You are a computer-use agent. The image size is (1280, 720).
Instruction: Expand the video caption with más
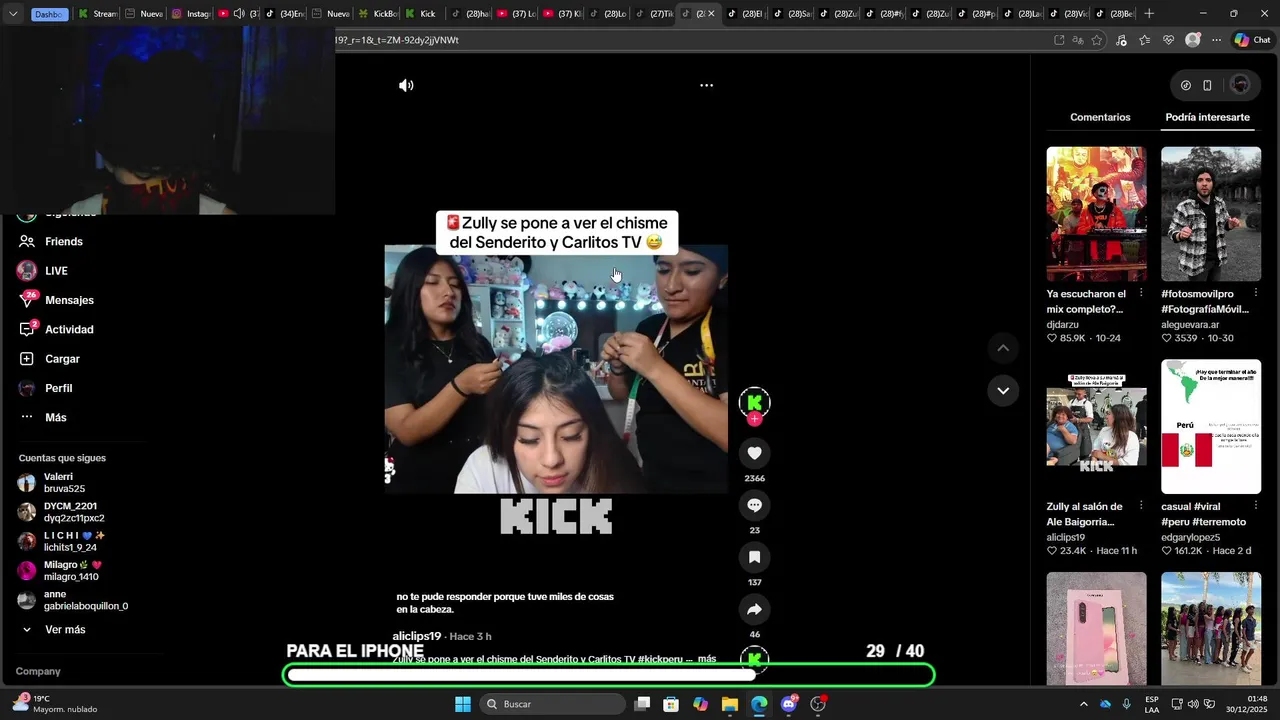pyautogui.click(x=707, y=659)
